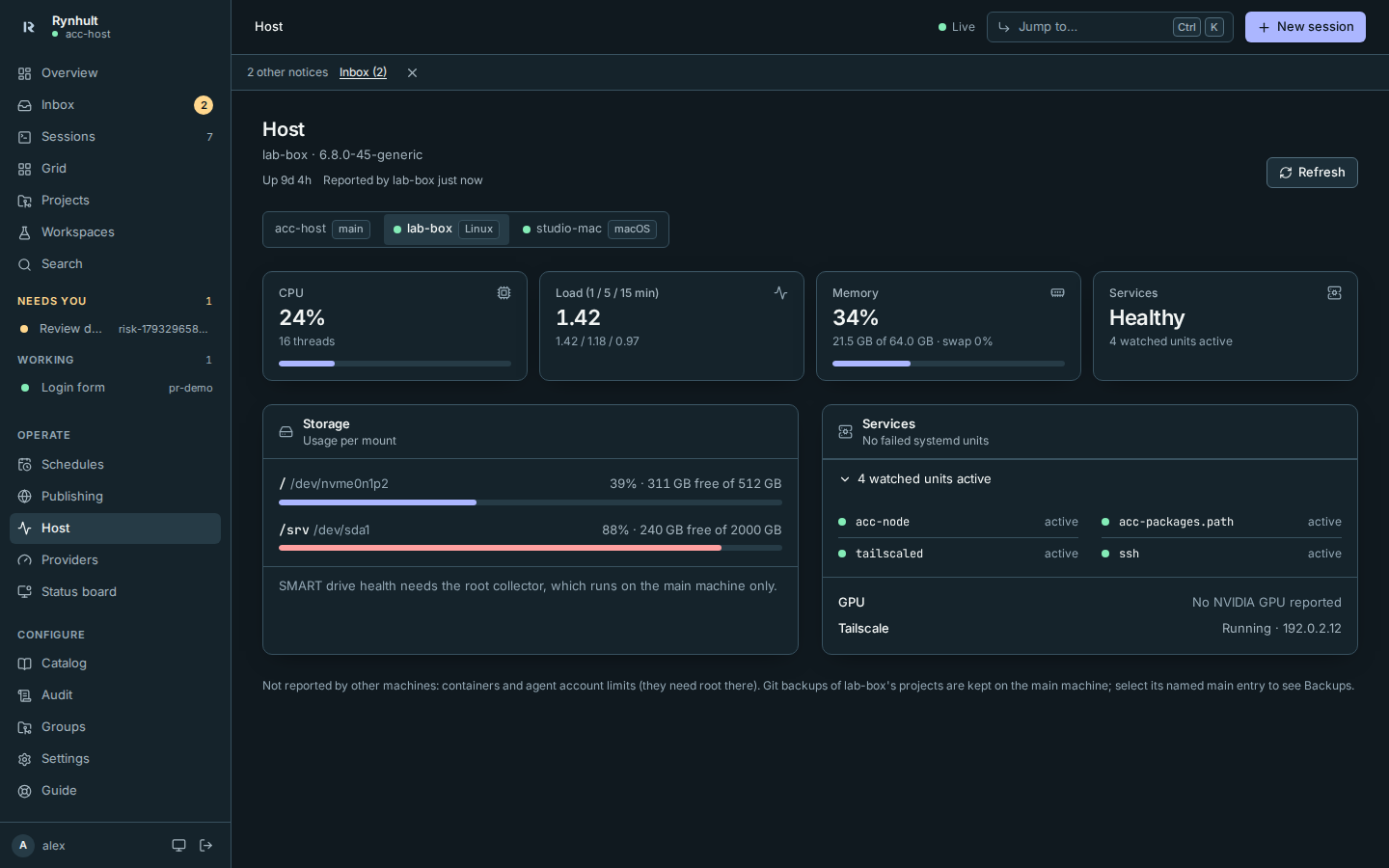Click the Audit icon in sidebar
Viewport: 1389px width, 868px height.
pos(25,695)
